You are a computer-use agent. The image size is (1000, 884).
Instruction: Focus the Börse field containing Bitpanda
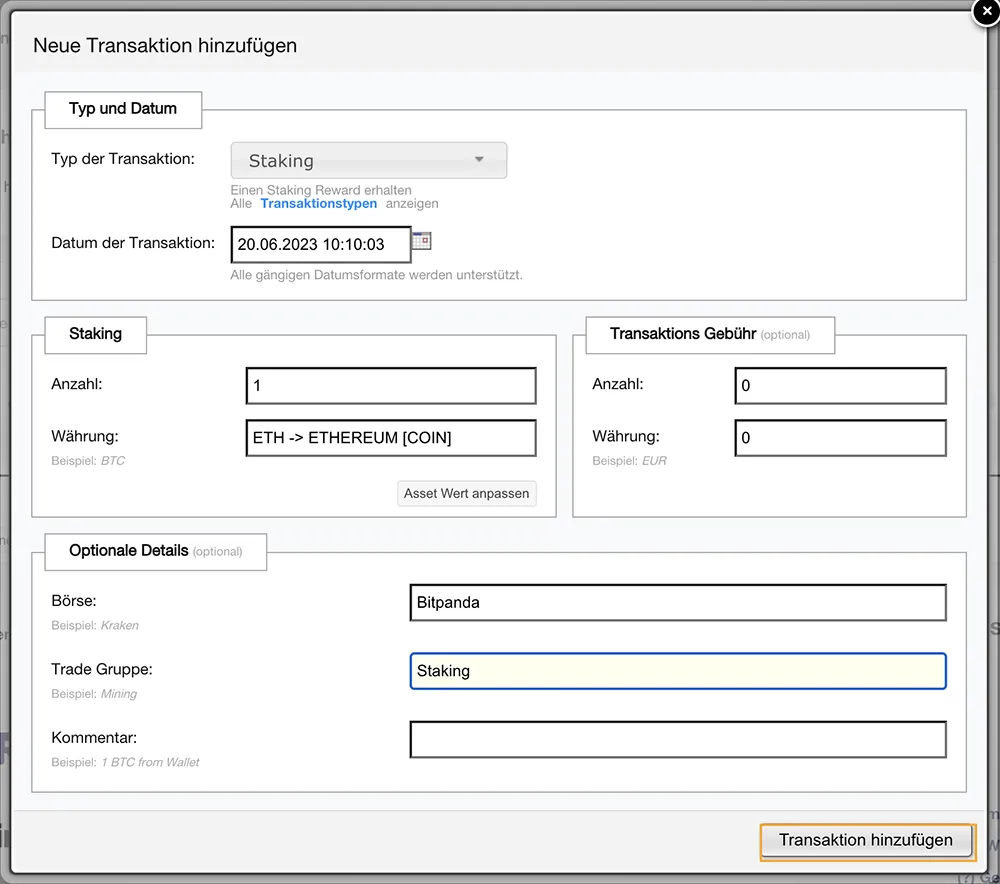pyautogui.click(x=677, y=603)
